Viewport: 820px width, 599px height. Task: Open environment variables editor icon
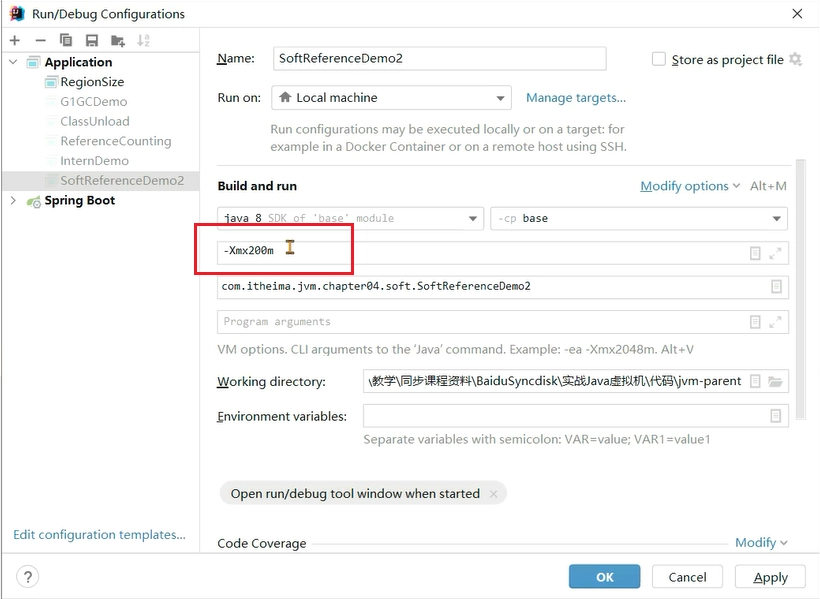click(x=776, y=416)
